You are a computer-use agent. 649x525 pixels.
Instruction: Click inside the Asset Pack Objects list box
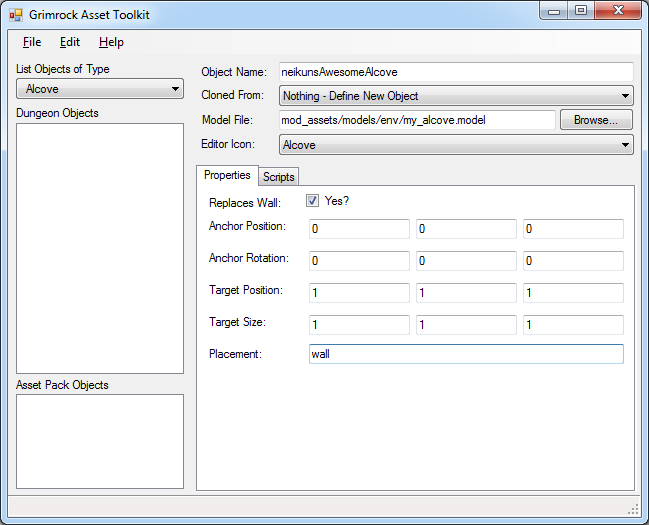click(100, 441)
